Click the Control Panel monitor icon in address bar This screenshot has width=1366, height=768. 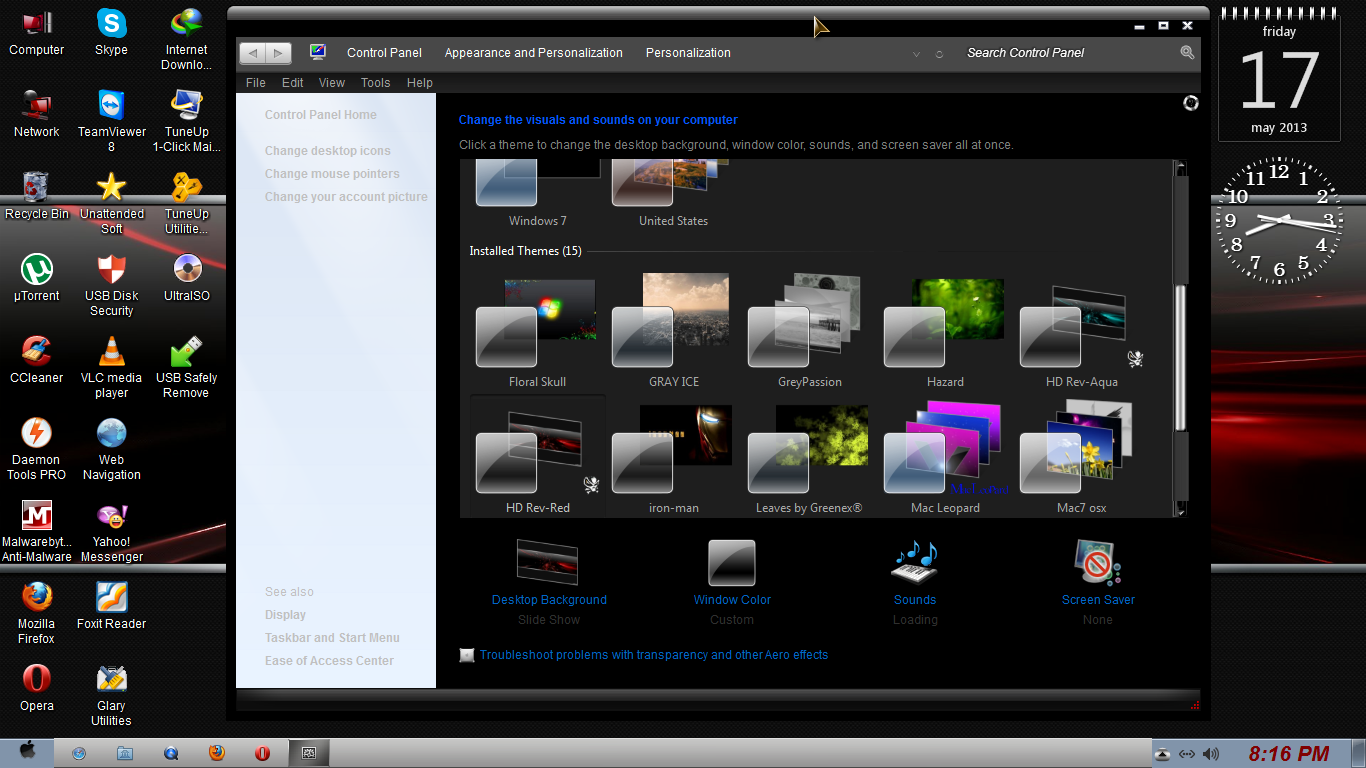pos(318,52)
